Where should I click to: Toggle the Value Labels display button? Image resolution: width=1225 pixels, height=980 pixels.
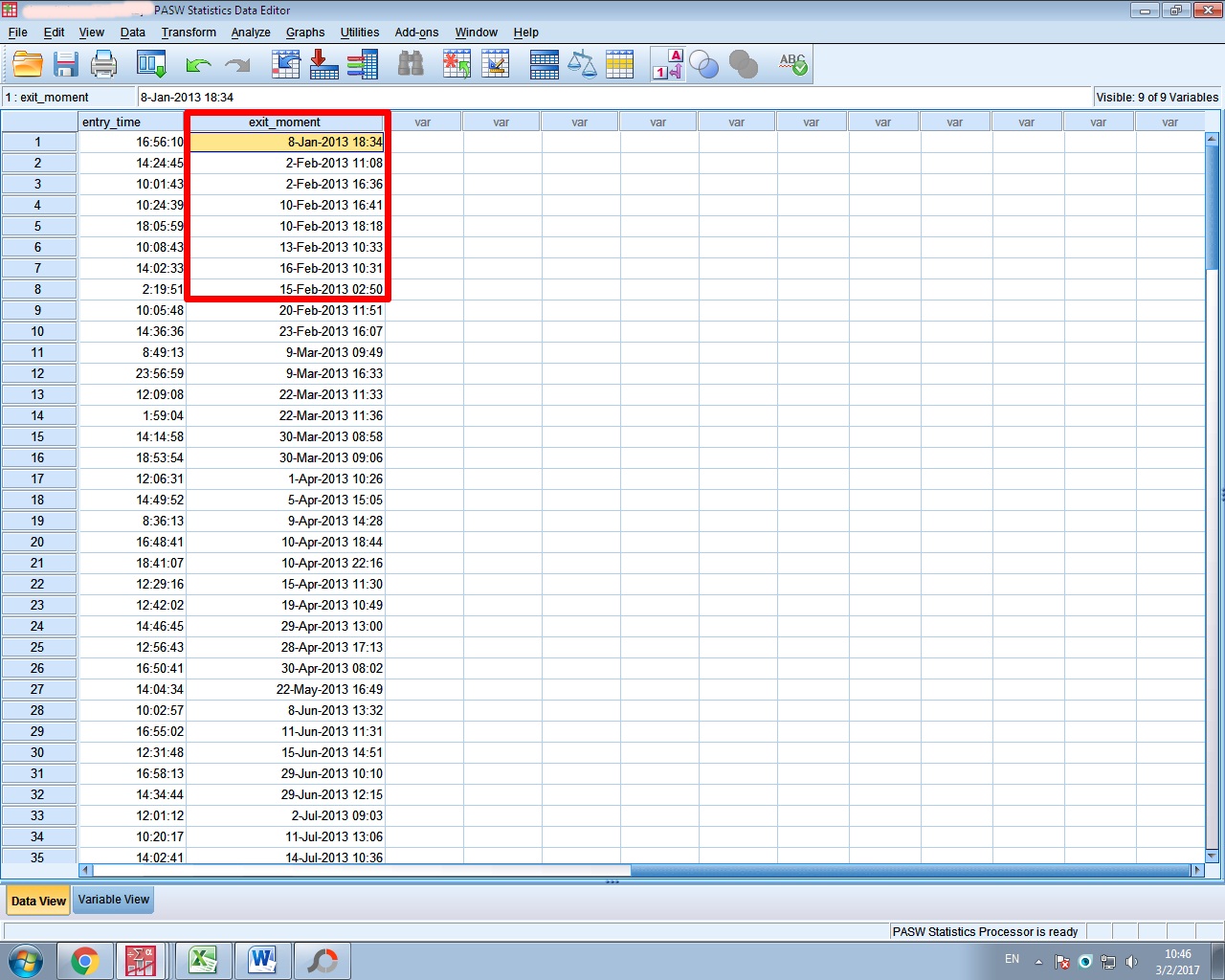[667, 65]
